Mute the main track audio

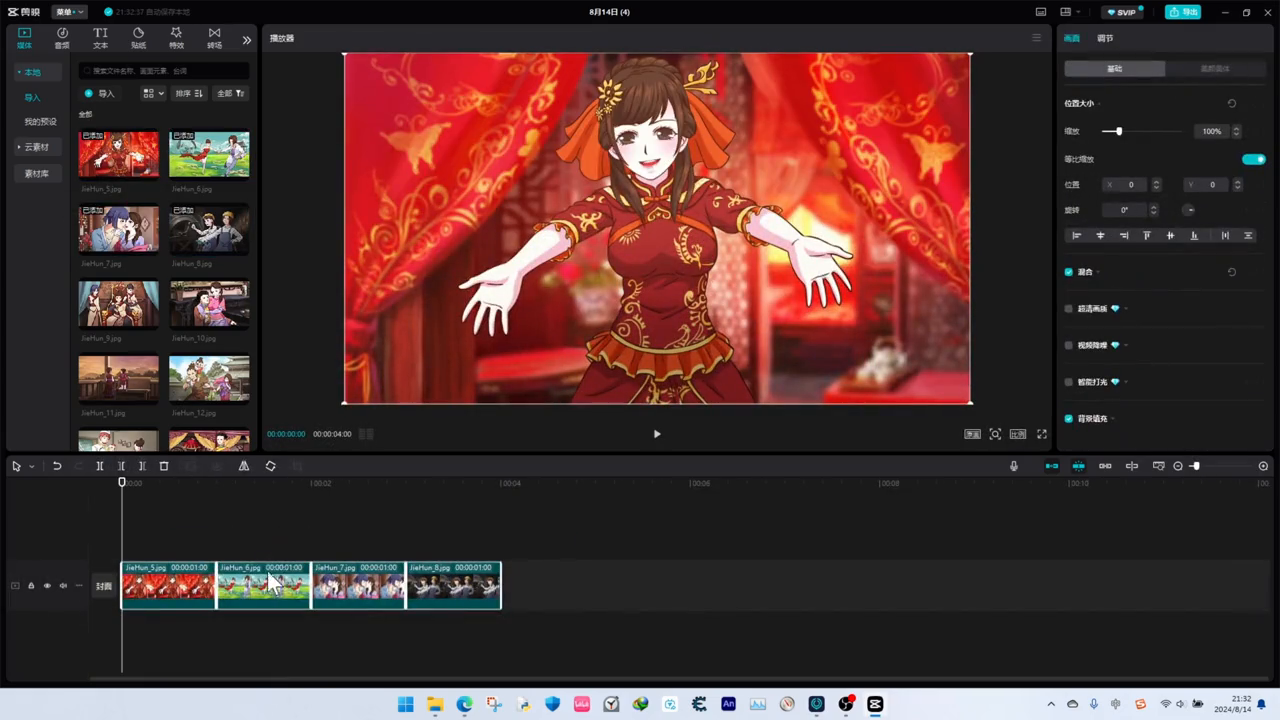(x=63, y=586)
